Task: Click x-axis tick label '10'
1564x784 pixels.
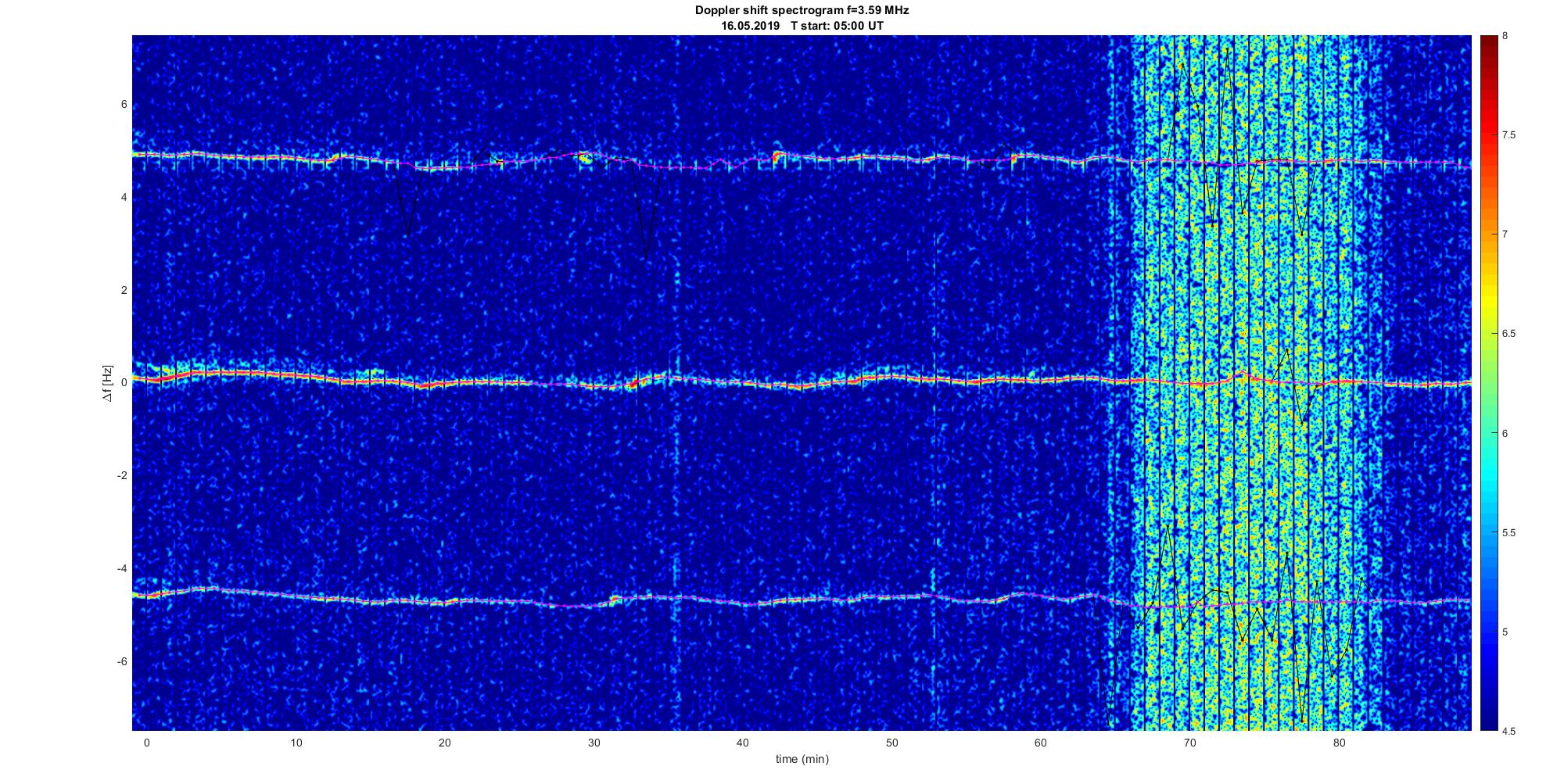Action: 296,743
